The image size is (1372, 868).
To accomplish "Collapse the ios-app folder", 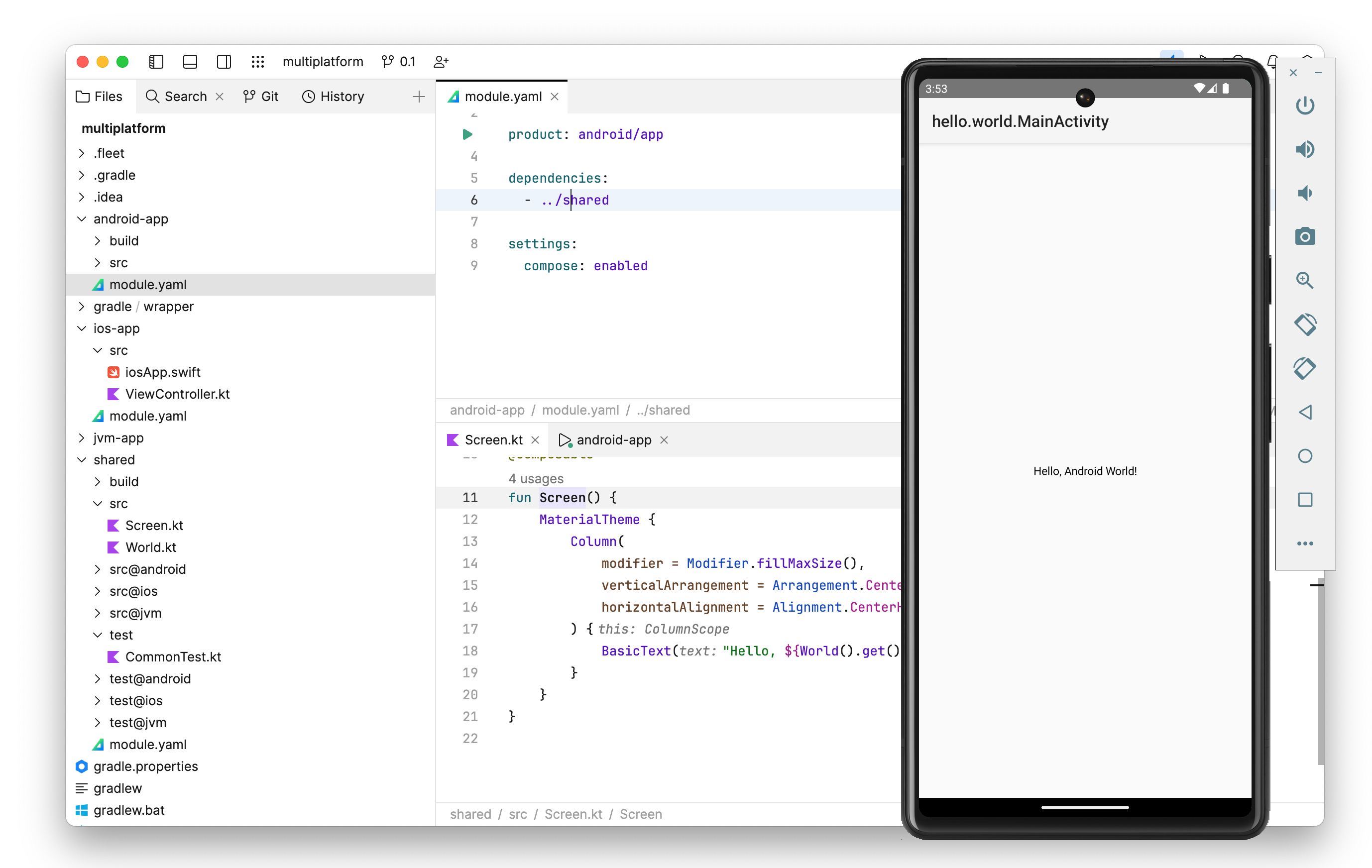I will click(82, 328).
